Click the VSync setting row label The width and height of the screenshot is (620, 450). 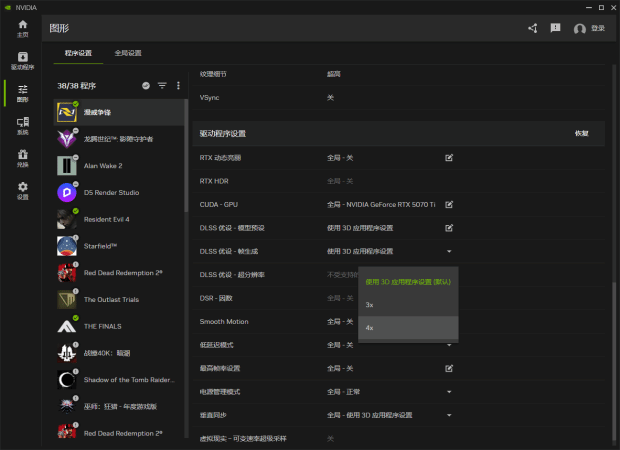209,98
